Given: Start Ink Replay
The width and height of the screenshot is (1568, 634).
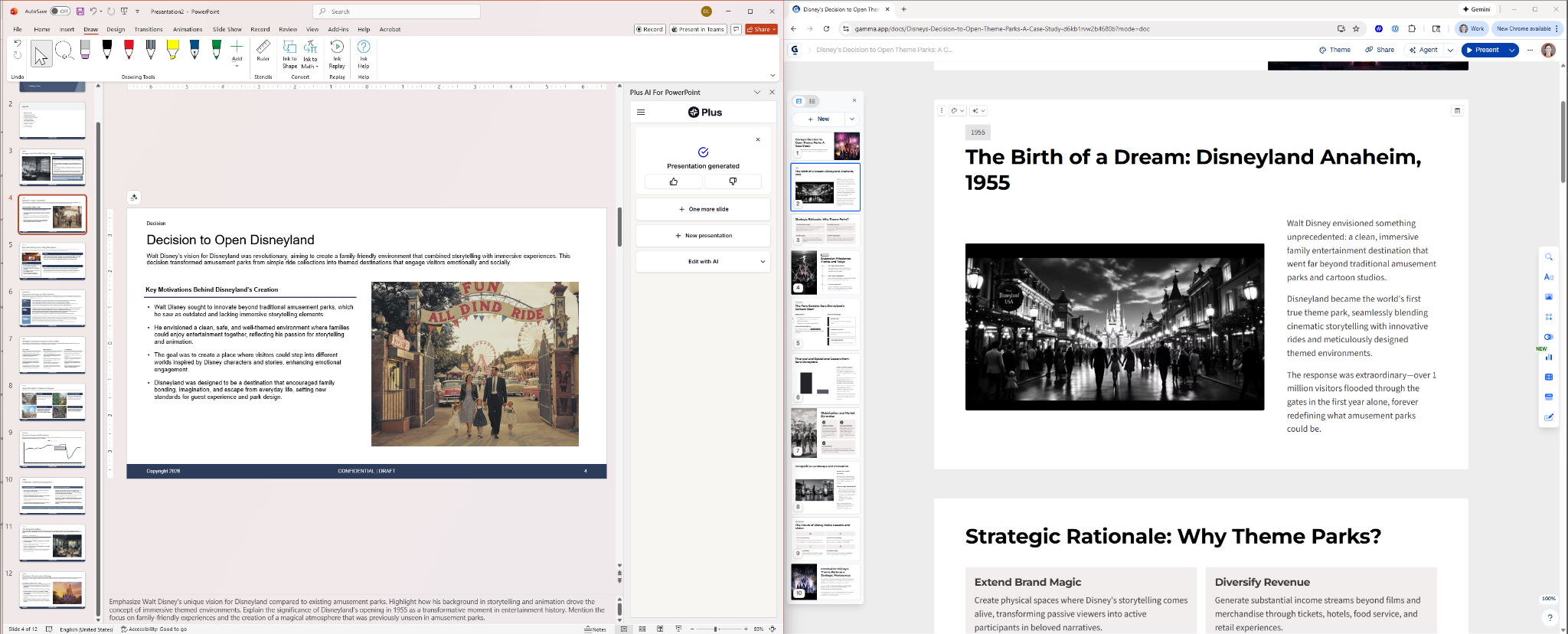Looking at the screenshot, I should [x=337, y=54].
